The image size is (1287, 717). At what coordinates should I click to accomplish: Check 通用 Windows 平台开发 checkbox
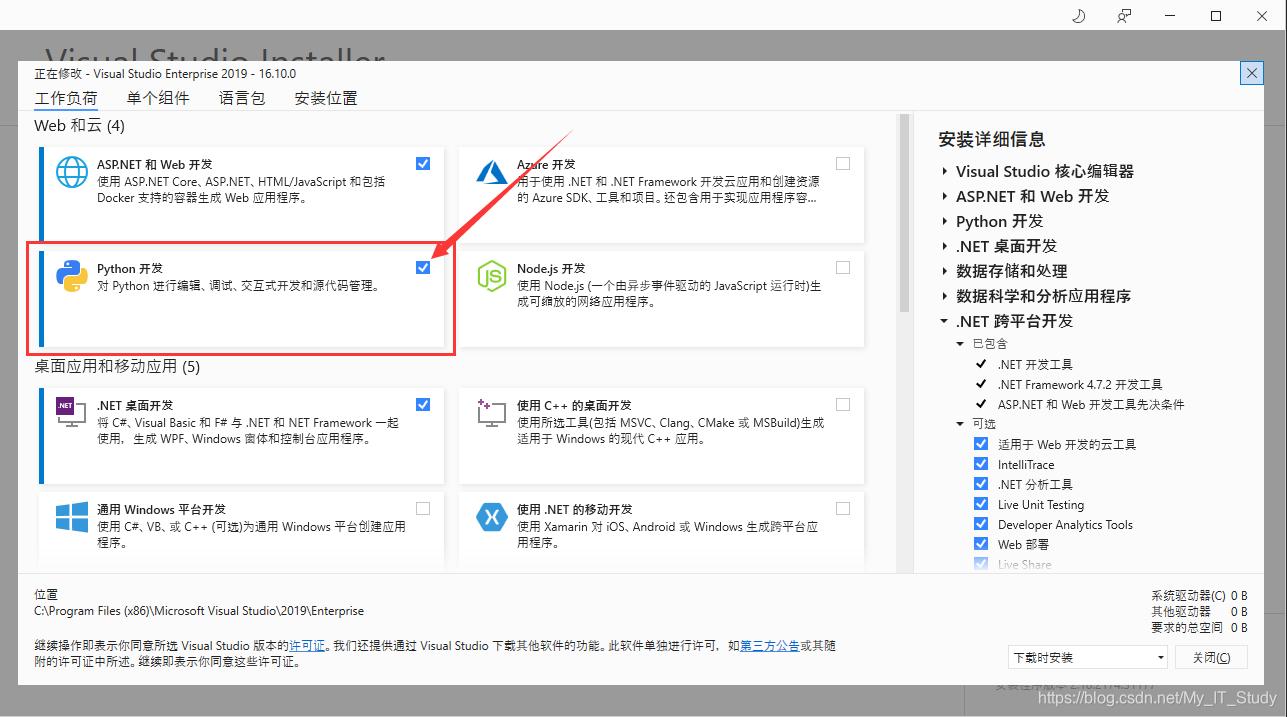pyautogui.click(x=423, y=508)
